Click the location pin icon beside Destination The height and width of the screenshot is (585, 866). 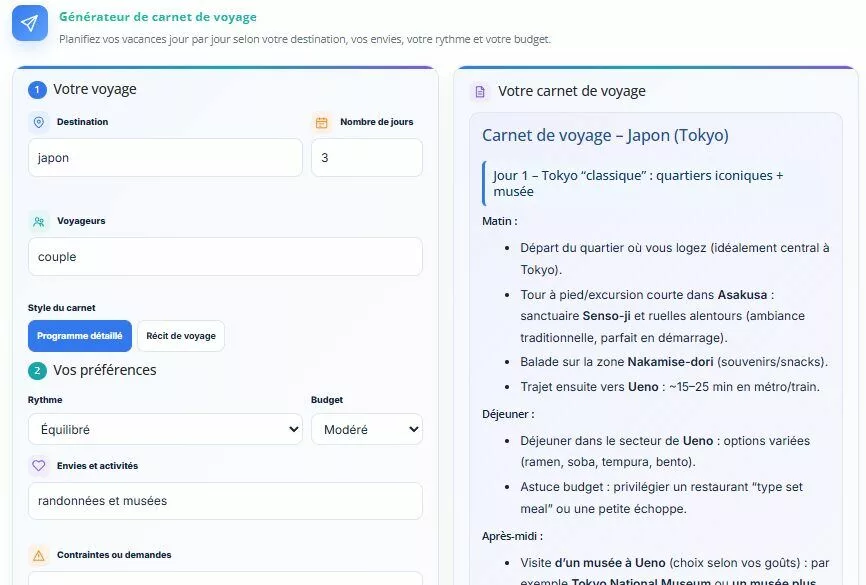[39, 122]
